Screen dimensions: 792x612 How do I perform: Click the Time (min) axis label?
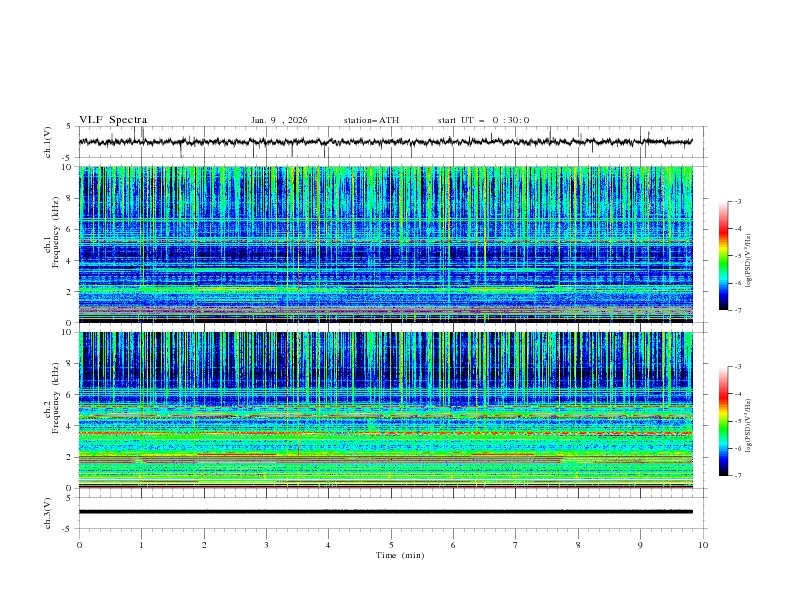point(400,555)
